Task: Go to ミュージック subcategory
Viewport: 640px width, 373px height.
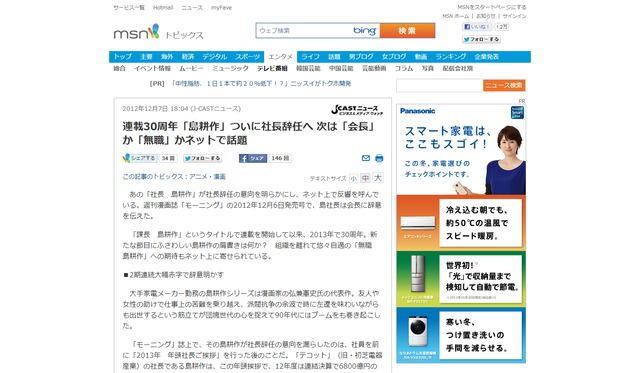Action: click(230, 69)
